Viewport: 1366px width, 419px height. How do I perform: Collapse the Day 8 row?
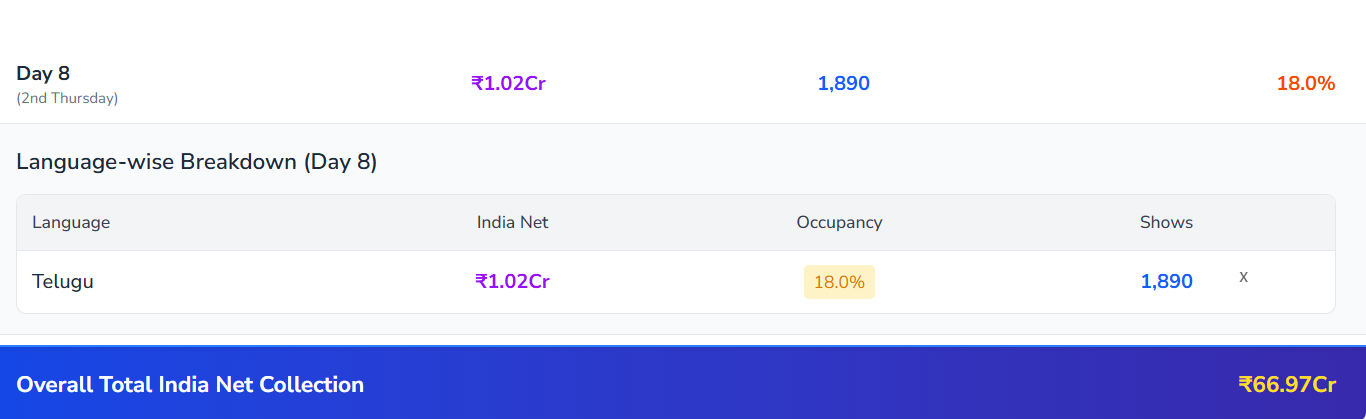43,74
